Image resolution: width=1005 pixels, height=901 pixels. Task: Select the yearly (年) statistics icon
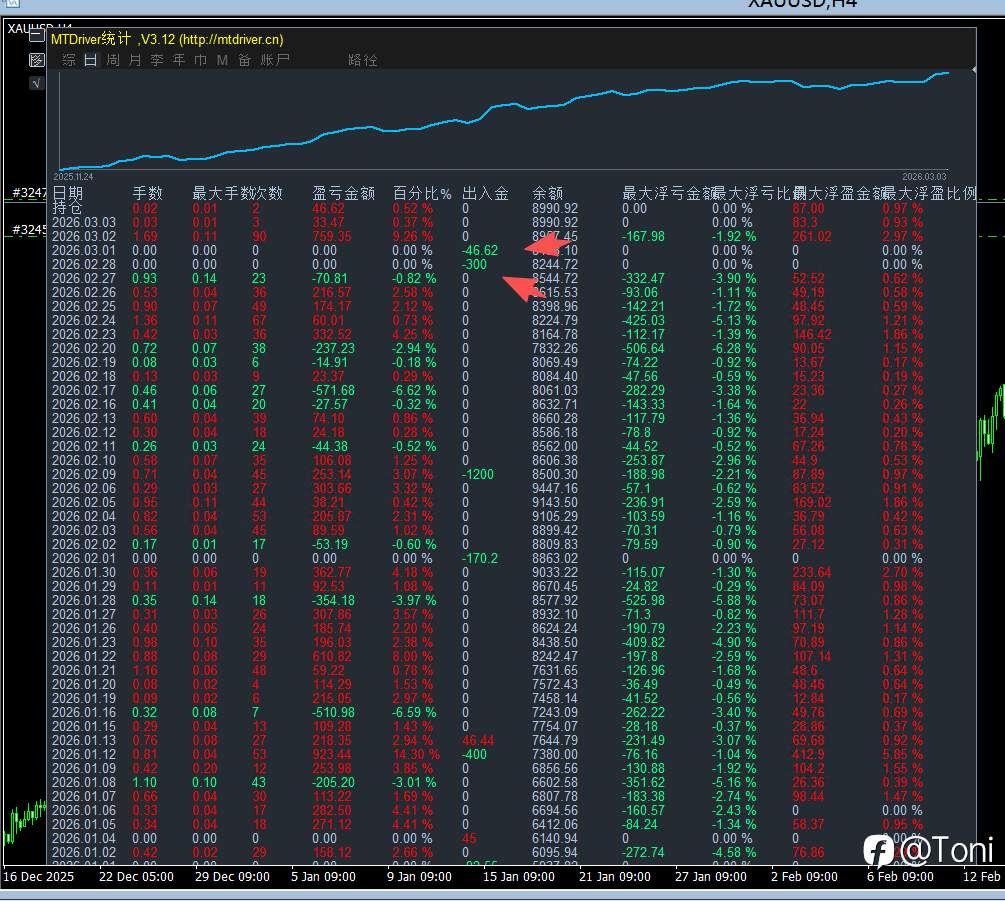179,59
